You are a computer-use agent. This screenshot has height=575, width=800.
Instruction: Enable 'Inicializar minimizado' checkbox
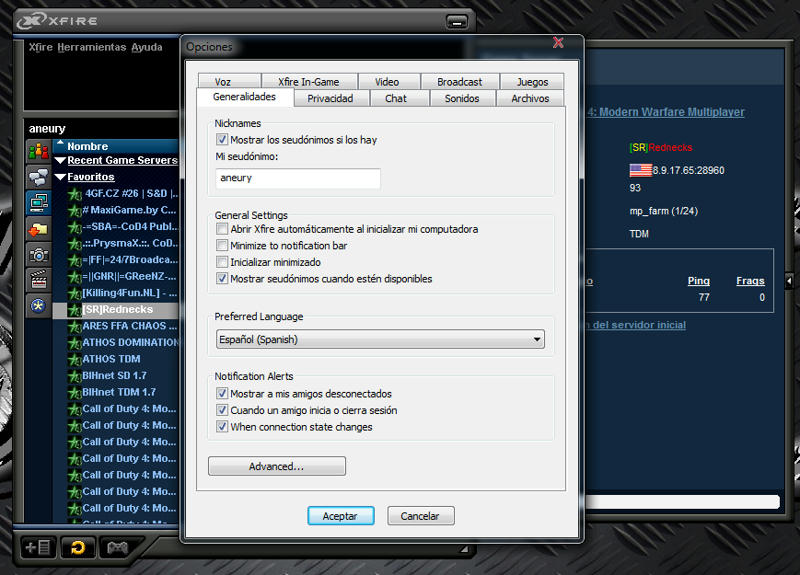click(x=221, y=262)
